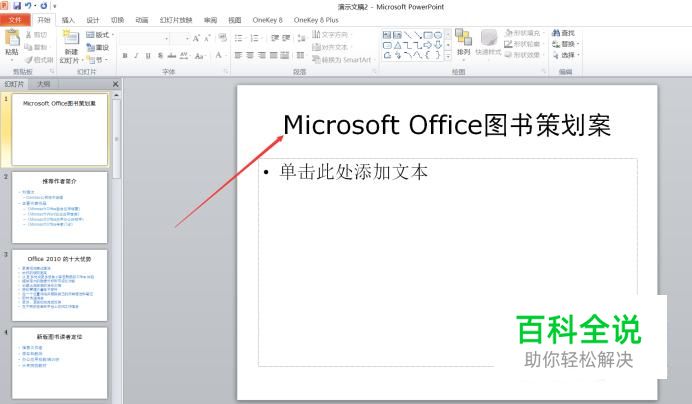Increase font size with grow font icon

[x=196, y=39]
